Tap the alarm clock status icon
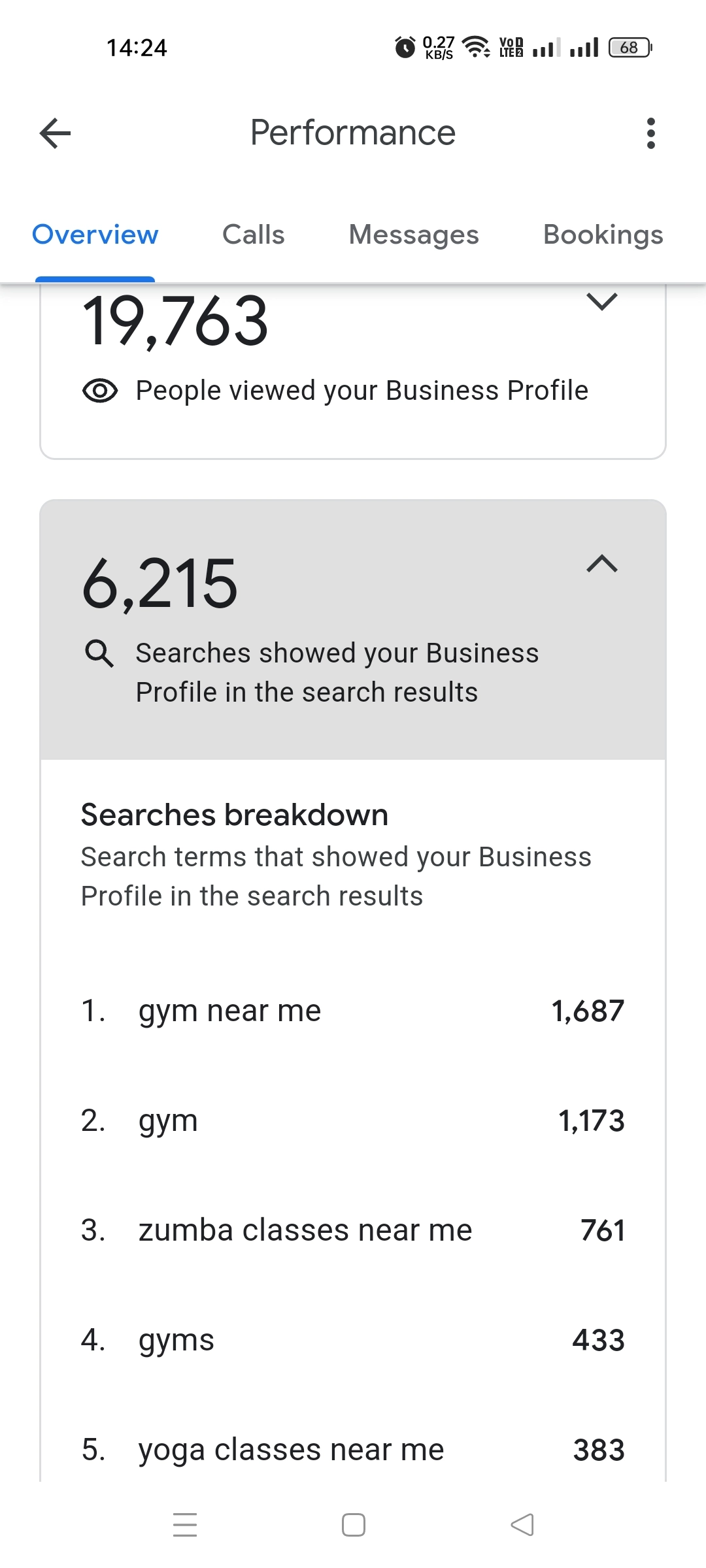 (405, 47)
